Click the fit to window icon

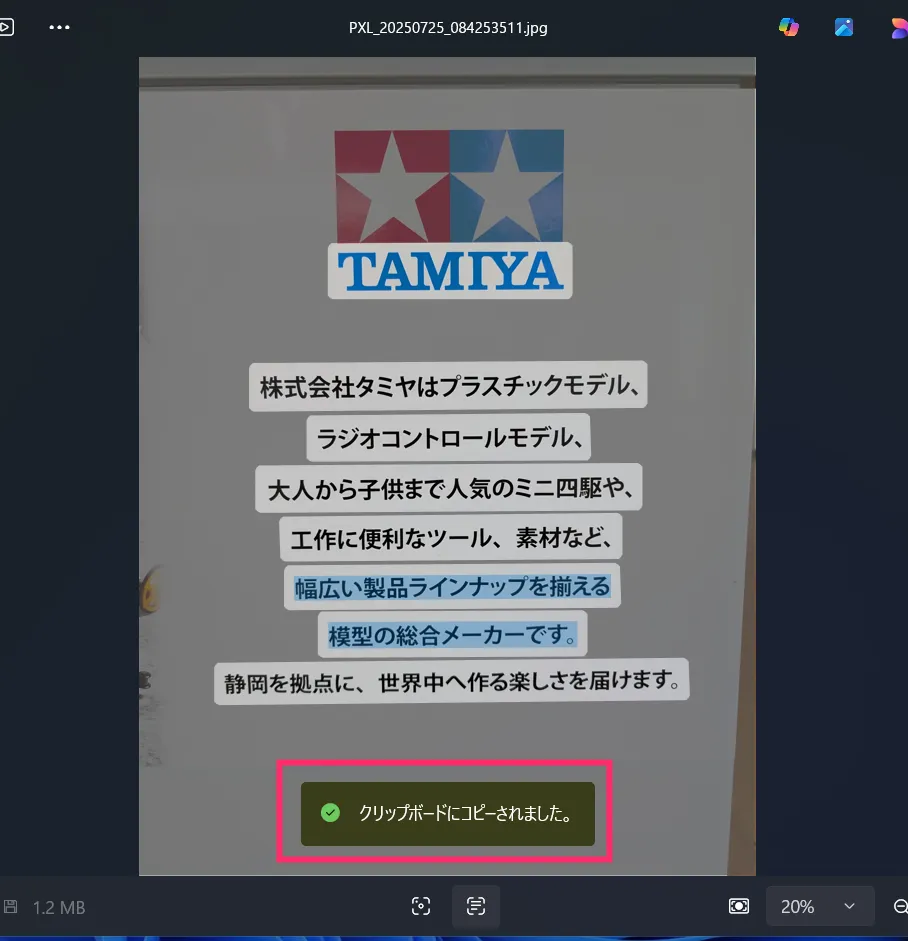739,906
